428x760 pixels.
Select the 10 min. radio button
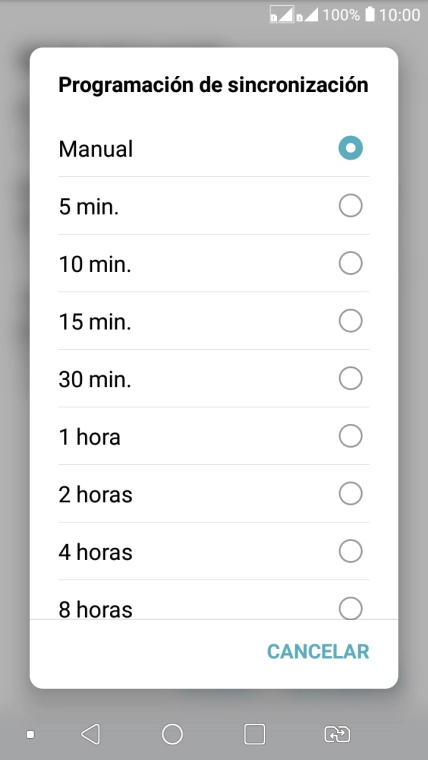point(350,263)
